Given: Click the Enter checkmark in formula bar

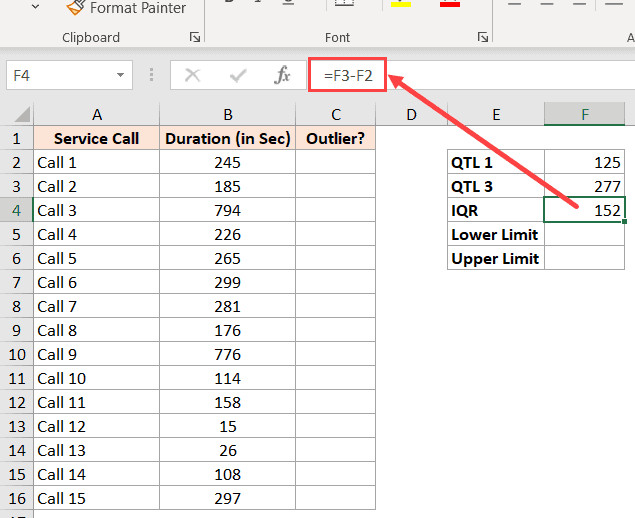Looking at the screenshot, I should (x=238, y=75).
